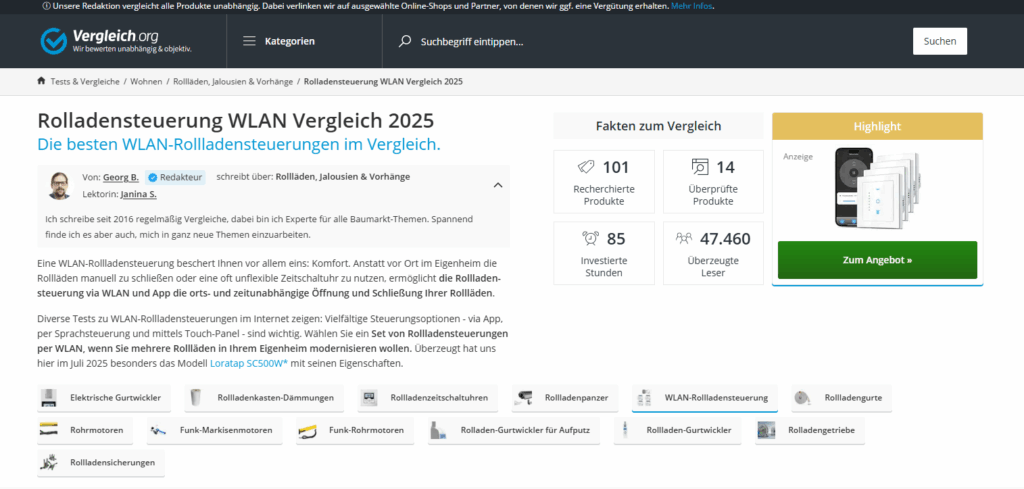Click the search magnifier icon

404,41
